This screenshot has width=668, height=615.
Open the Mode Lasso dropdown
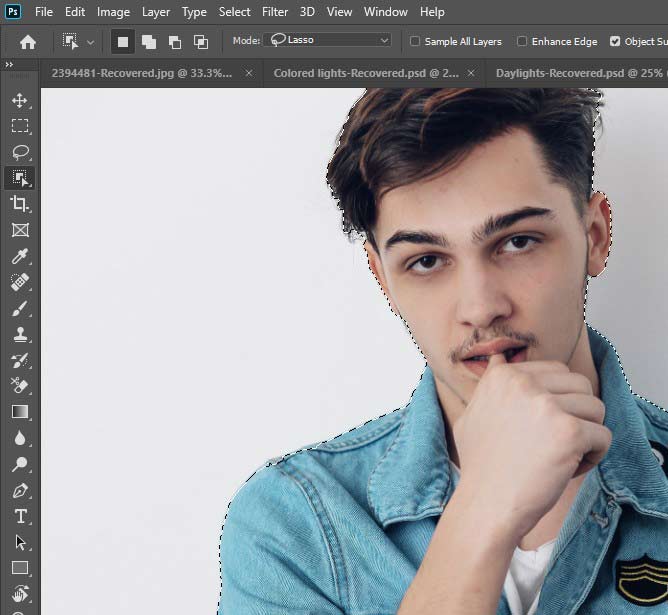click(x=327, y=40)
